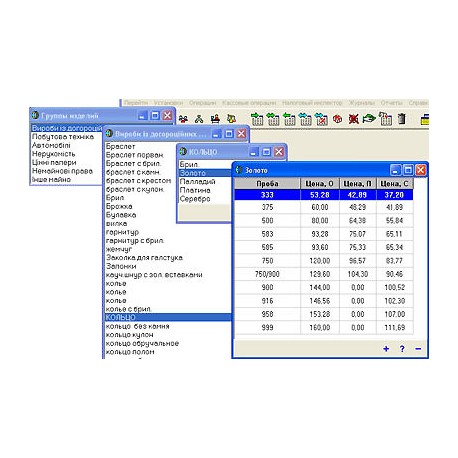Click the plus icon in Золото window

click(x=386, y=349)
